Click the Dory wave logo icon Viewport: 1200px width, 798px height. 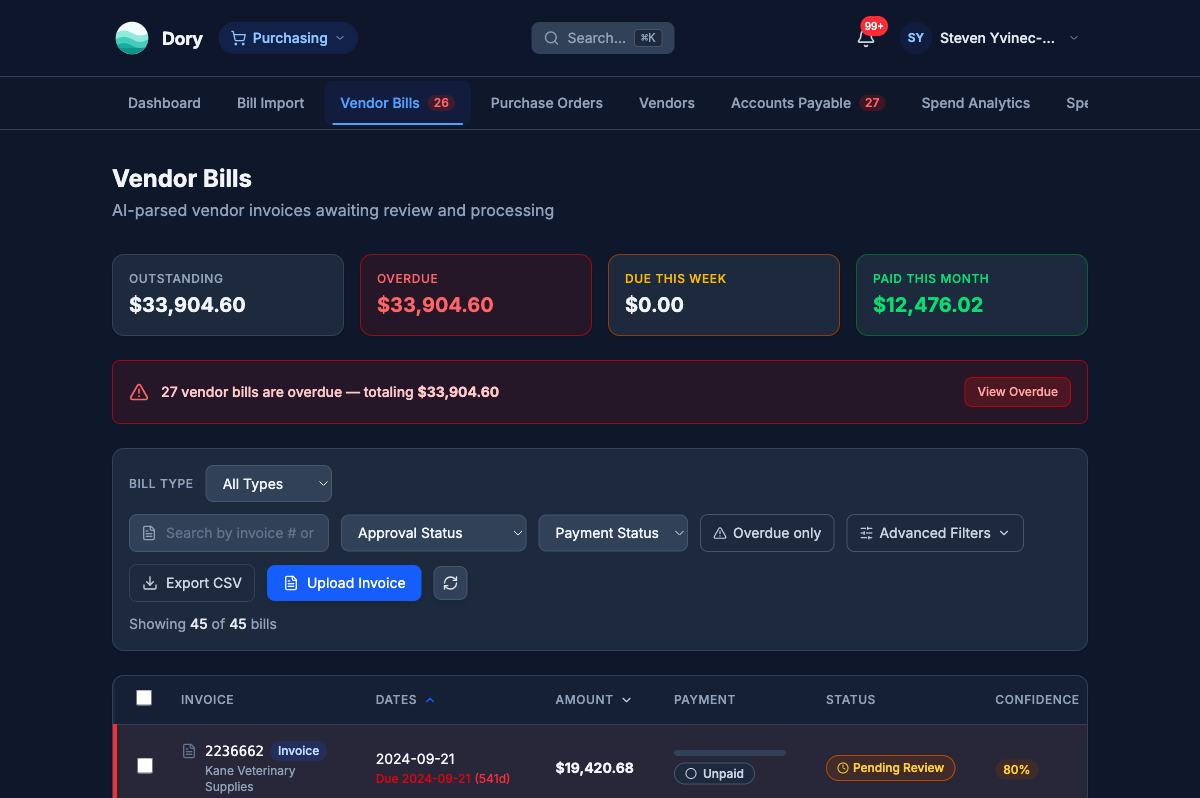[x=132, y=38]
